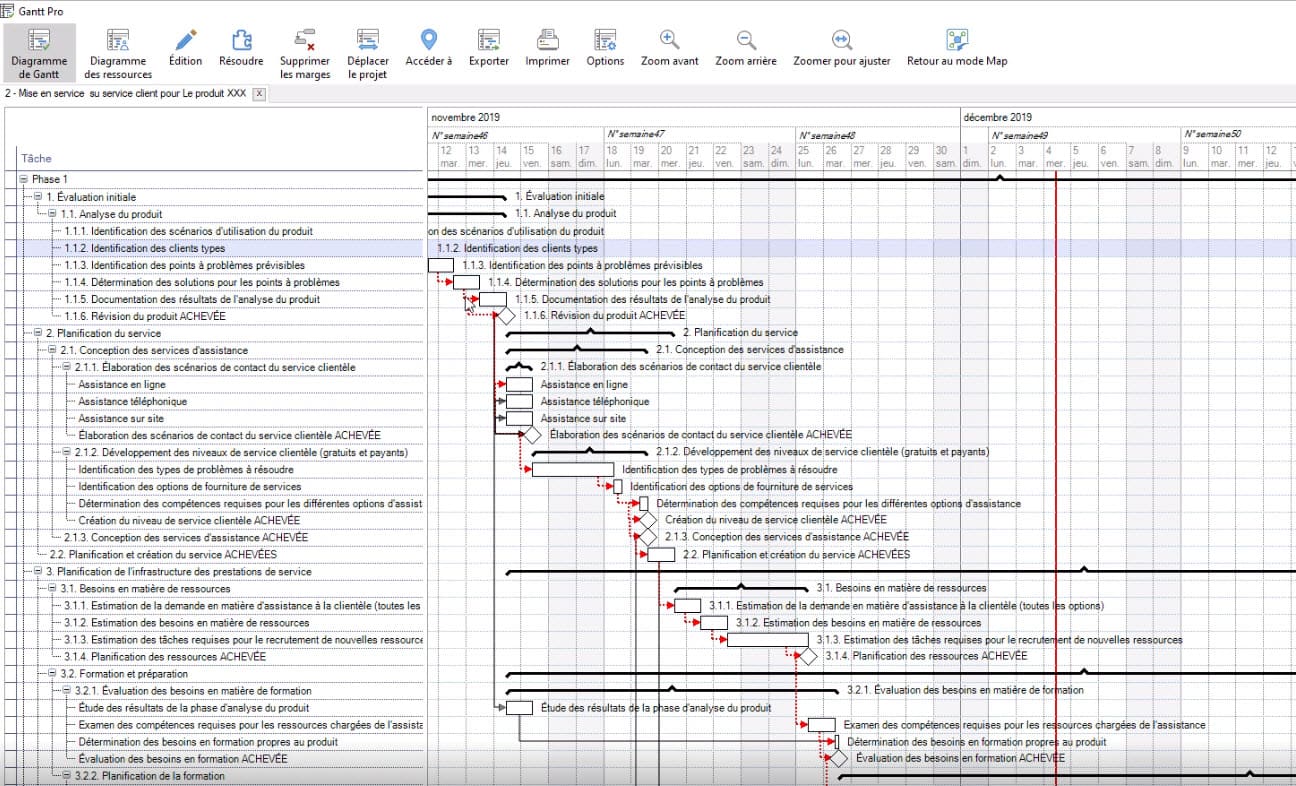
Task: Click the 3.1.4 Planification des ressources milestone diamond
Action: point(808,657)
